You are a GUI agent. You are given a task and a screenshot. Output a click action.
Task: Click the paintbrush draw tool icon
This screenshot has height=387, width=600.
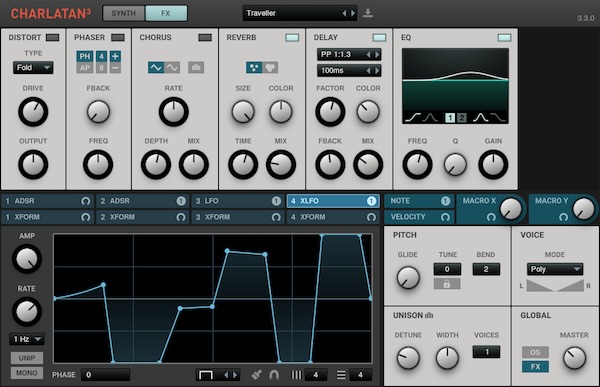[x=257, y=375]
